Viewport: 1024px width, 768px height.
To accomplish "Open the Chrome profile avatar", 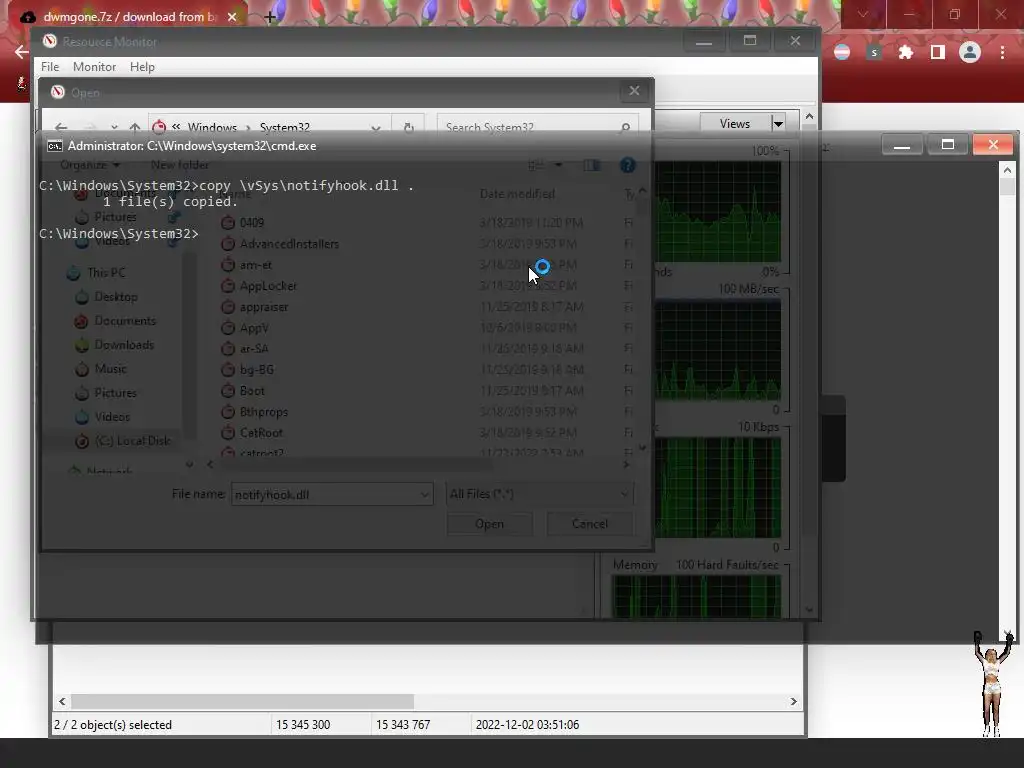I will (x=970, y=52).
